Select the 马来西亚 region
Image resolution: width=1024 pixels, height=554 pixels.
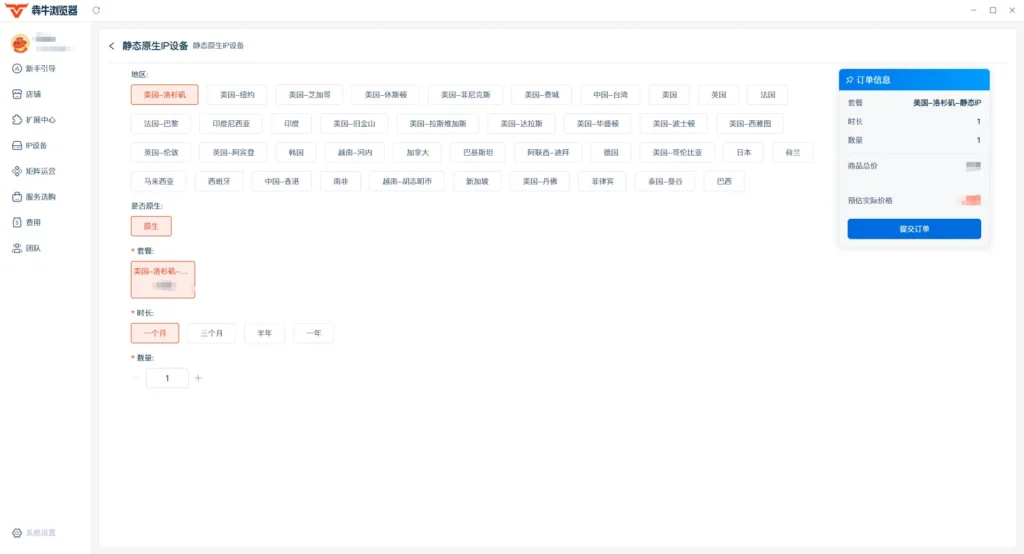[159, 181]
